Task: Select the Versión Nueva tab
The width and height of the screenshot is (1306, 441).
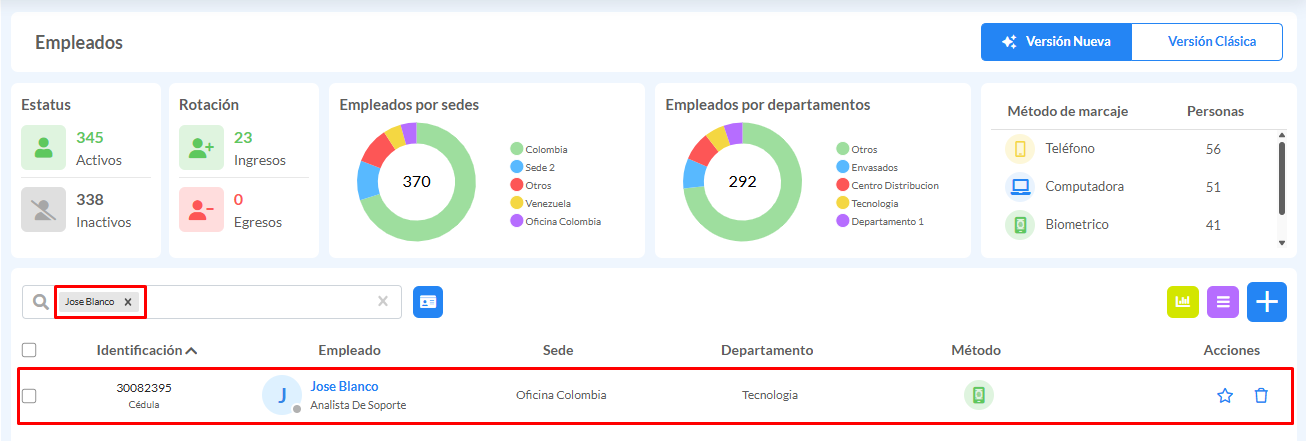Action: [x=1056, y=42]
